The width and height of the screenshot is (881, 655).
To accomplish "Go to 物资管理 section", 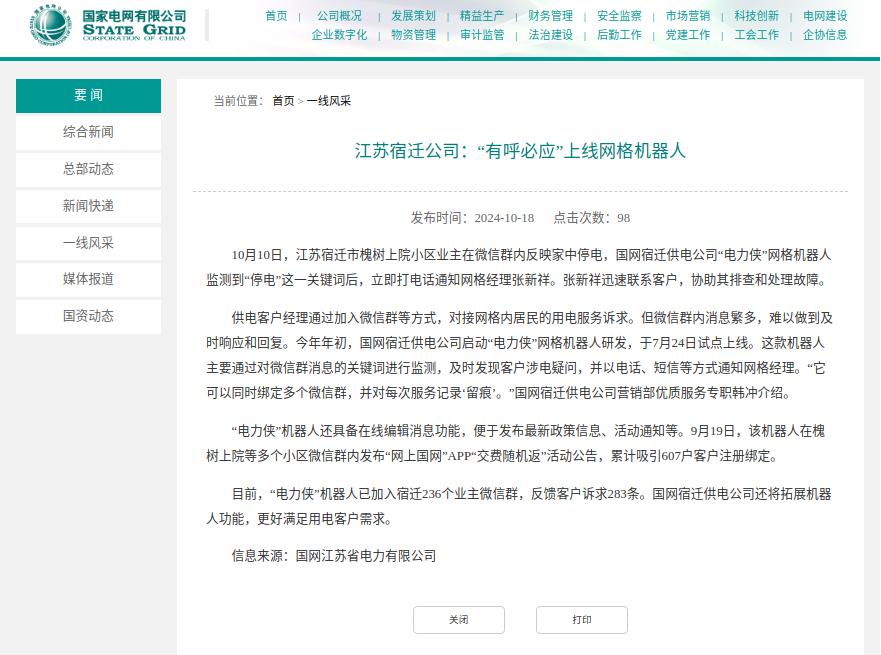I will [x=414, y=35].
